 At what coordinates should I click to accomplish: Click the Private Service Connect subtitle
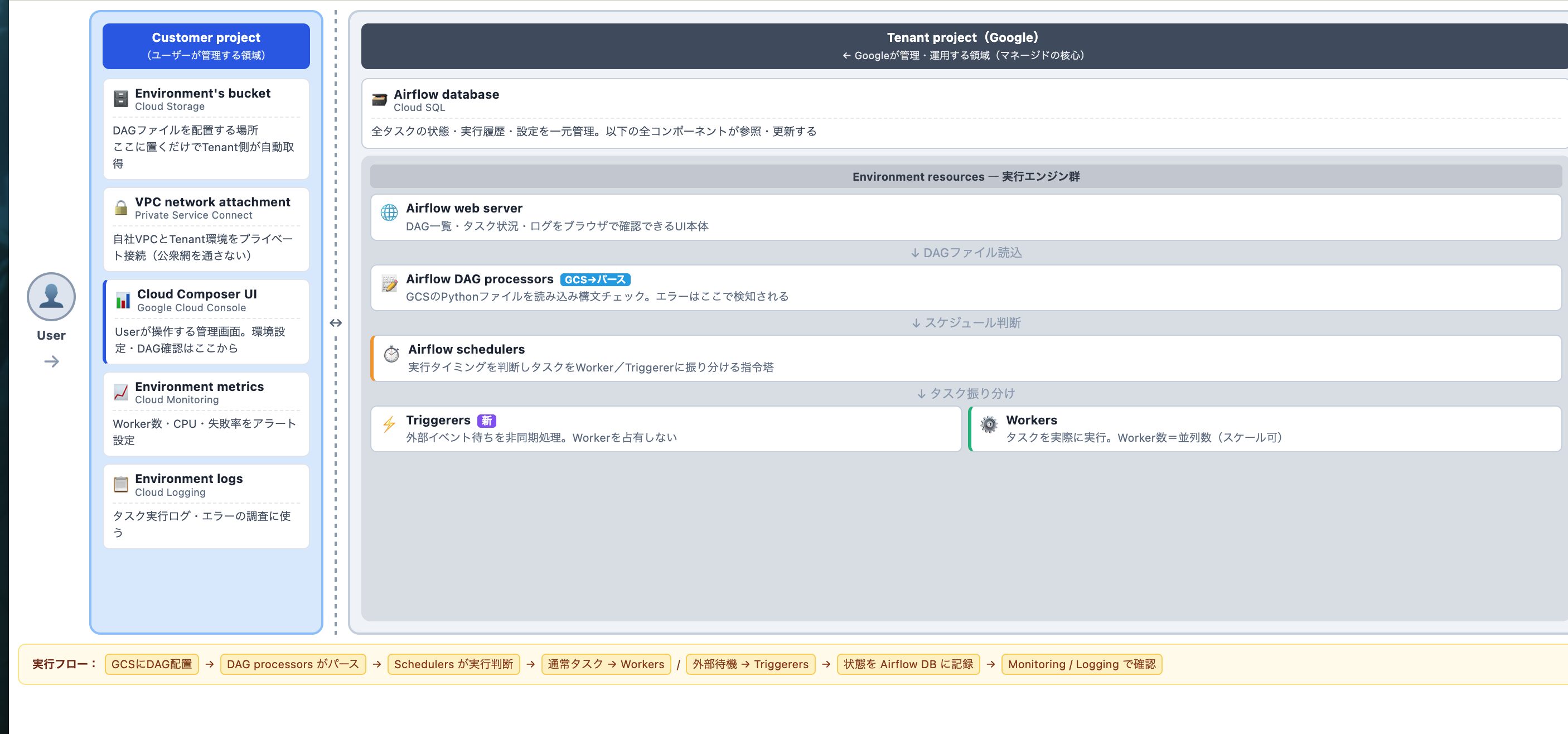193,215
